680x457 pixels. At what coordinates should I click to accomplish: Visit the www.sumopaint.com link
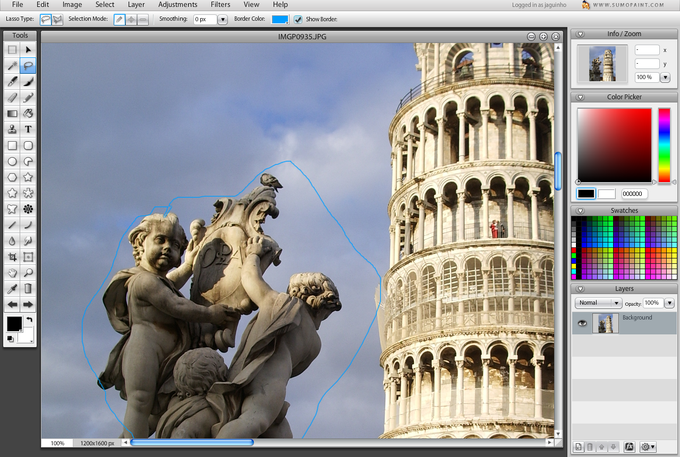[x=628, y=5]
